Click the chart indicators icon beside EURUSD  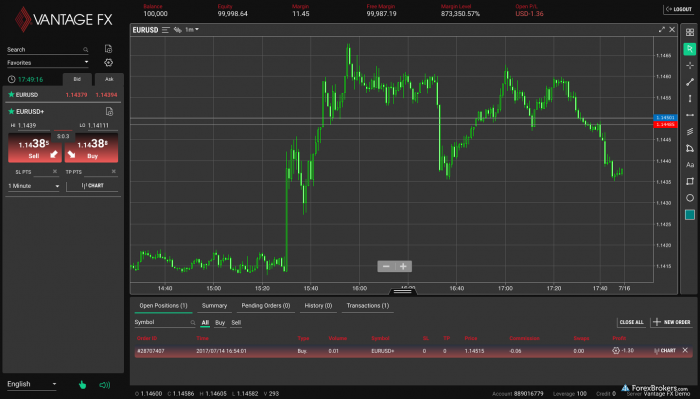coord(178,30)
